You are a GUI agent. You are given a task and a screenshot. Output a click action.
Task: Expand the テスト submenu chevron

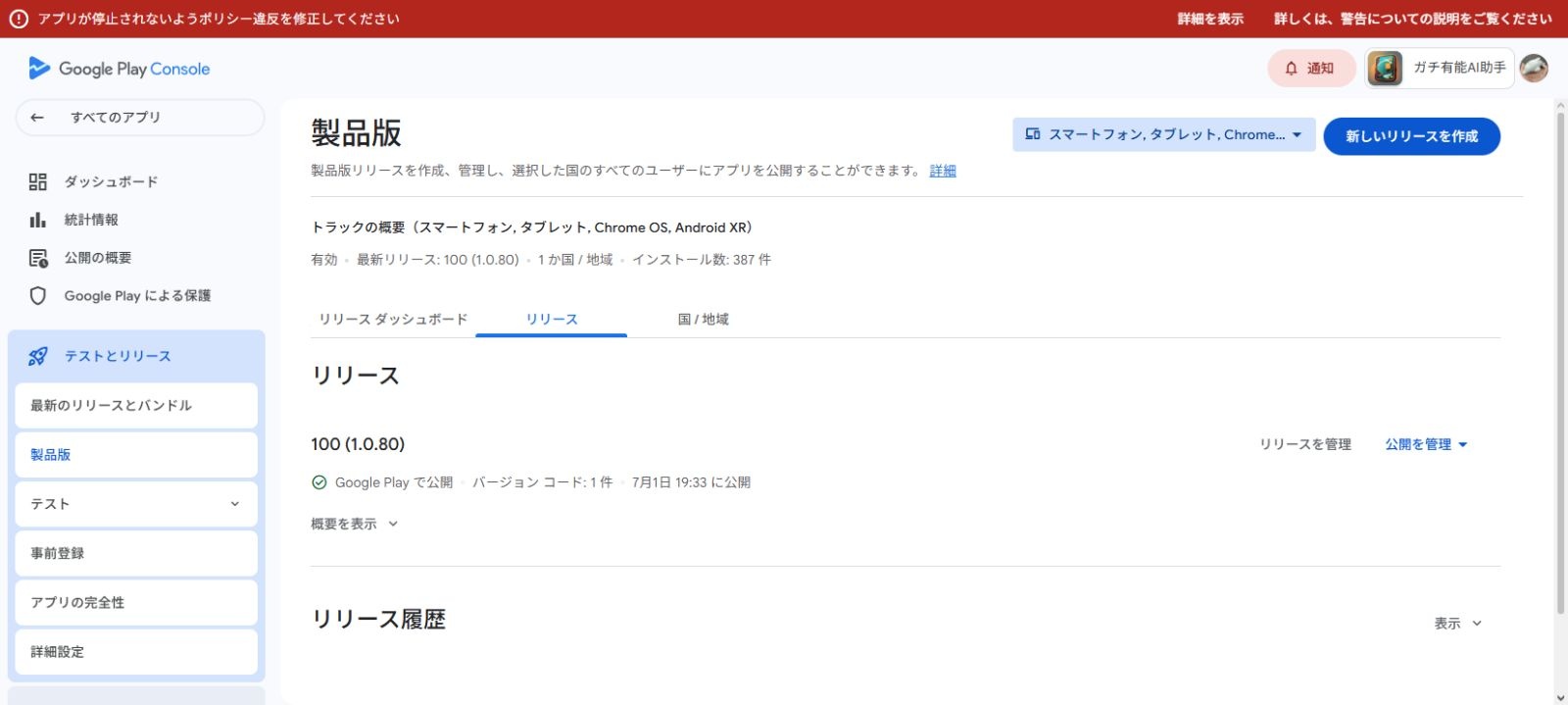coord(234,504)
